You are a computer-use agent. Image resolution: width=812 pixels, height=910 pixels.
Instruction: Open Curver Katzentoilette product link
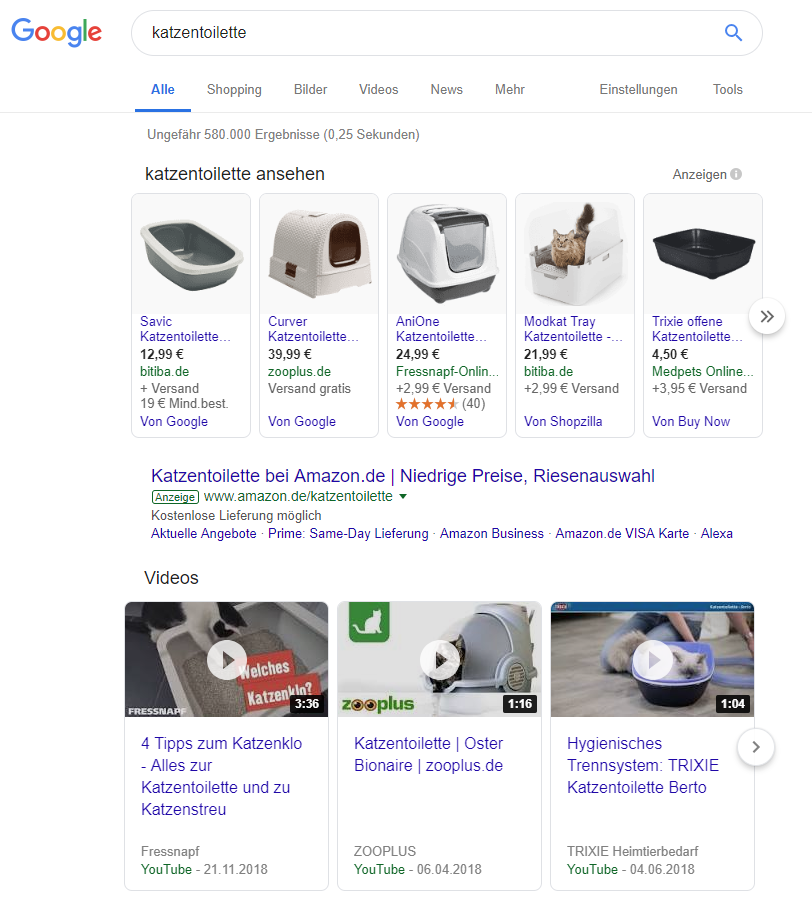(x=313, y=329)
